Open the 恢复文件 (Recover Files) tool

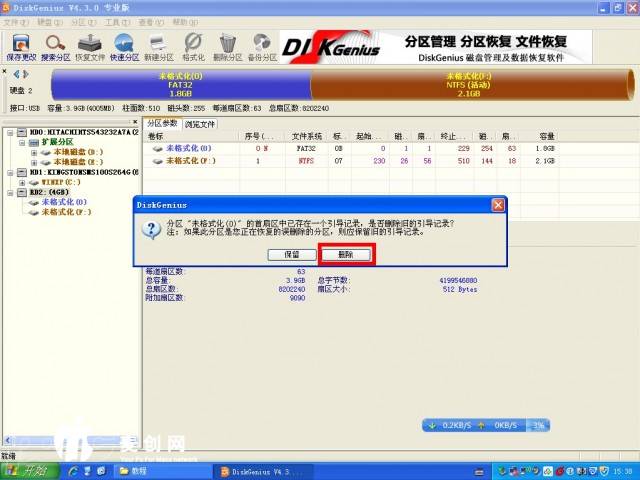tap(90, 46)
